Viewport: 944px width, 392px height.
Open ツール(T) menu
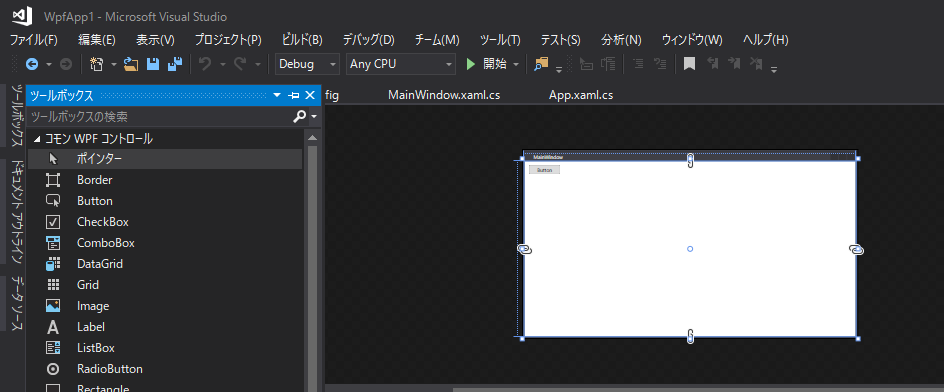pos(500,40)
